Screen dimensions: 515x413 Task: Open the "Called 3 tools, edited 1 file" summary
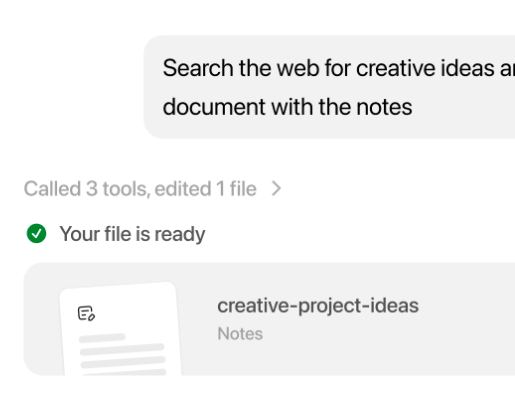click(153, 189)
